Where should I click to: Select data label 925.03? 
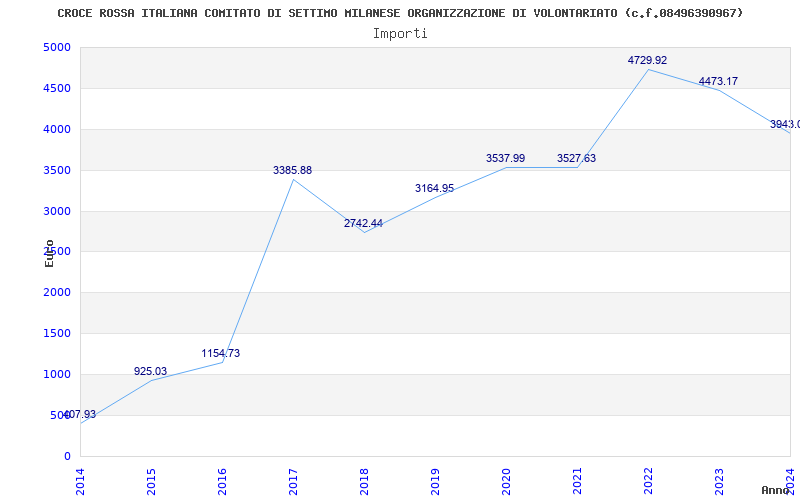[x=151, y=371]
